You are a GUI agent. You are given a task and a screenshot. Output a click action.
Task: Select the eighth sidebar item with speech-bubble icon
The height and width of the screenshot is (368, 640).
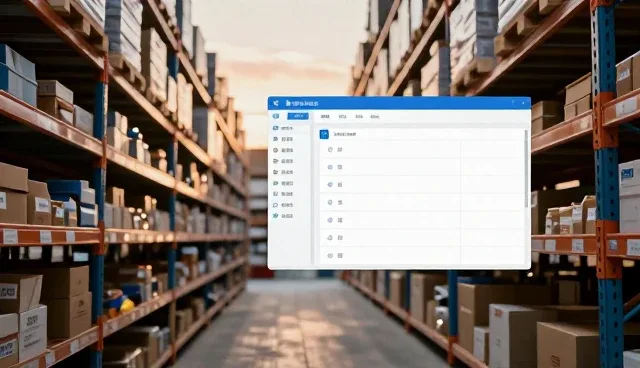coord(283,205)
